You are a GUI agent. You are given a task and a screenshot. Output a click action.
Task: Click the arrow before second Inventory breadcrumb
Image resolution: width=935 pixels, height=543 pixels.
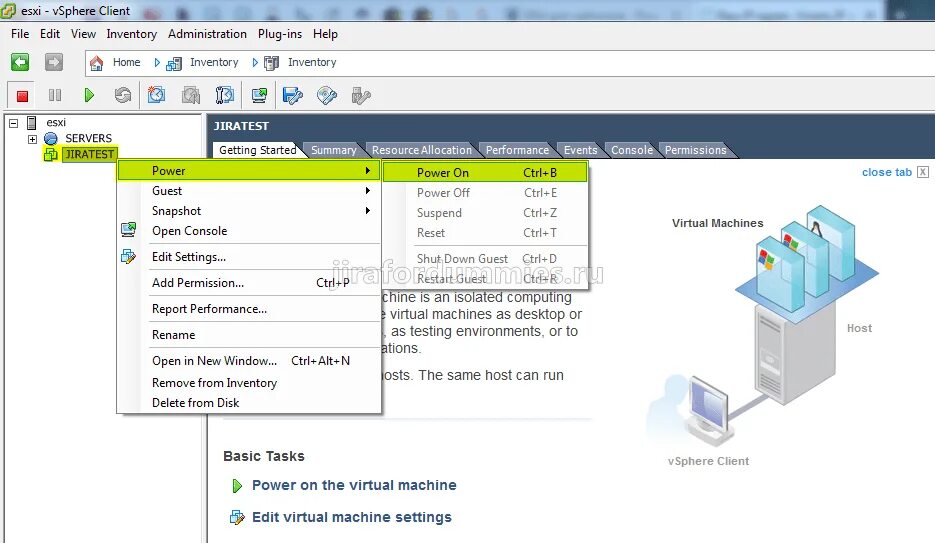click(x=255, y=63)
